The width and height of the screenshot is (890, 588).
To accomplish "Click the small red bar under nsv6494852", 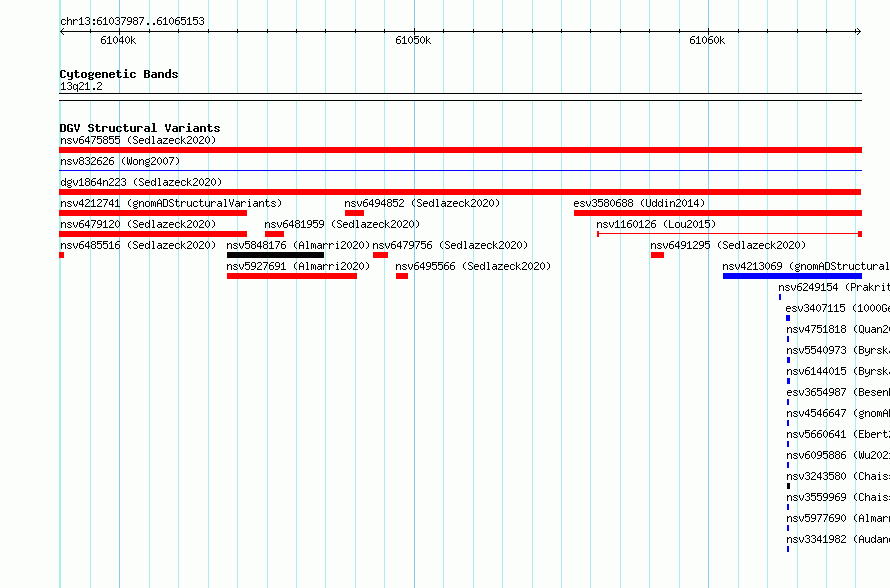I will (x=354, y=213).
